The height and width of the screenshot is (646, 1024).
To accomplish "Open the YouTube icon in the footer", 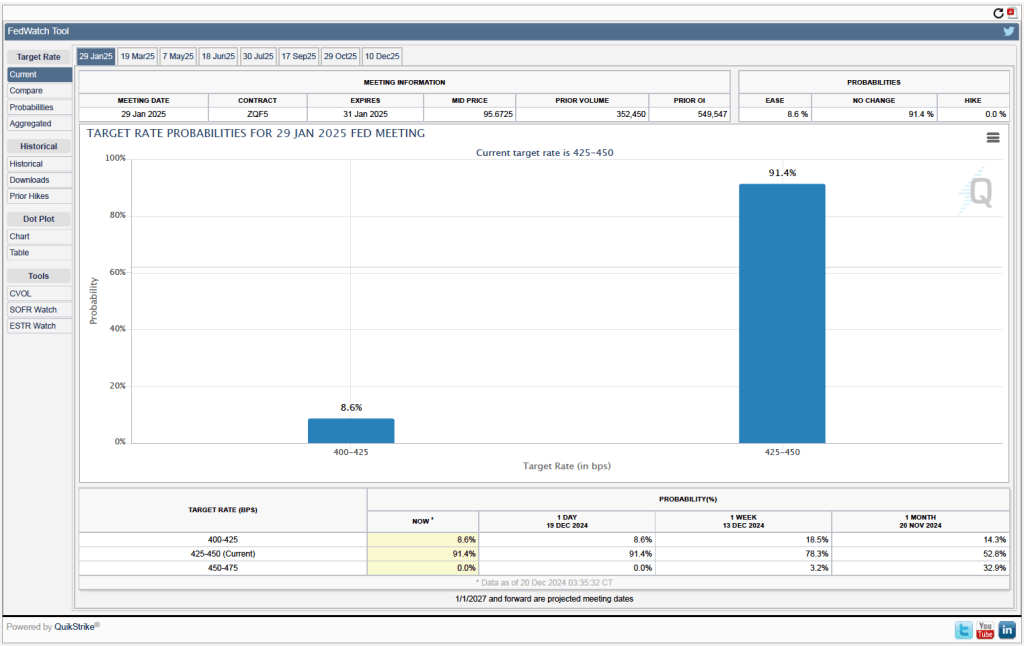I will [x=985, y=630].
